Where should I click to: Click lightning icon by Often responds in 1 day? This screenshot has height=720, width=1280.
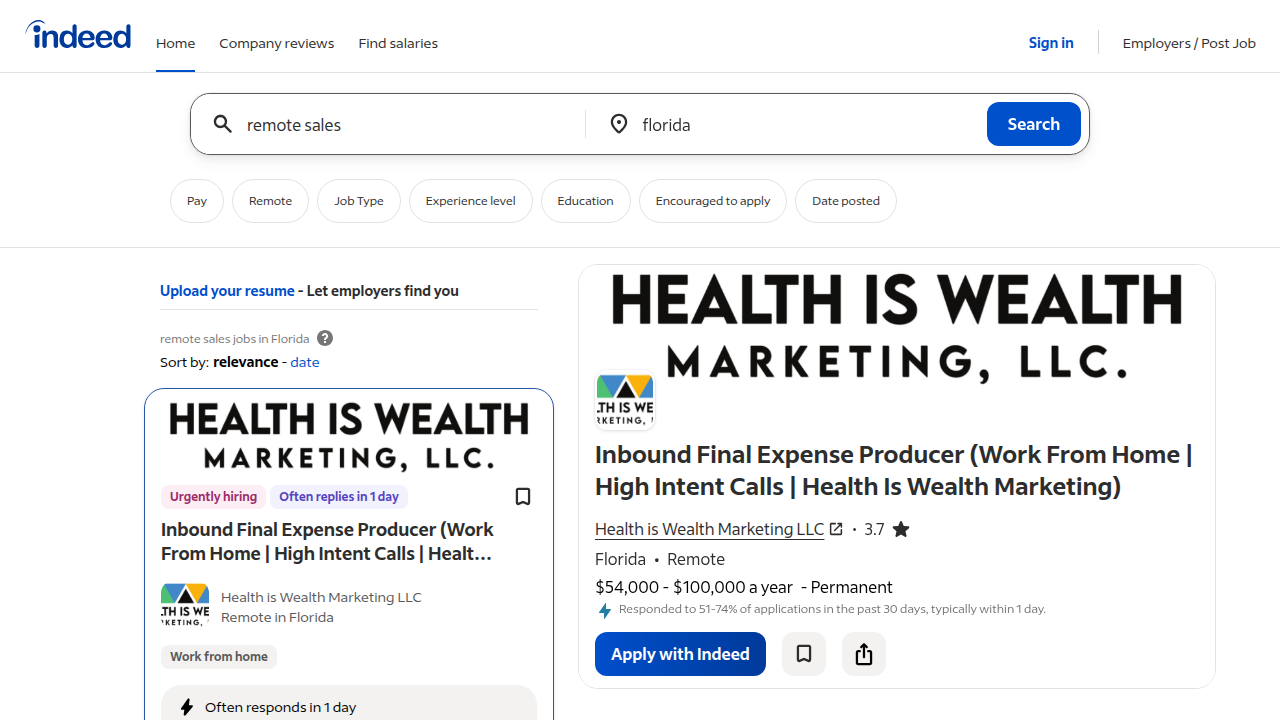(x=186, y=707)
